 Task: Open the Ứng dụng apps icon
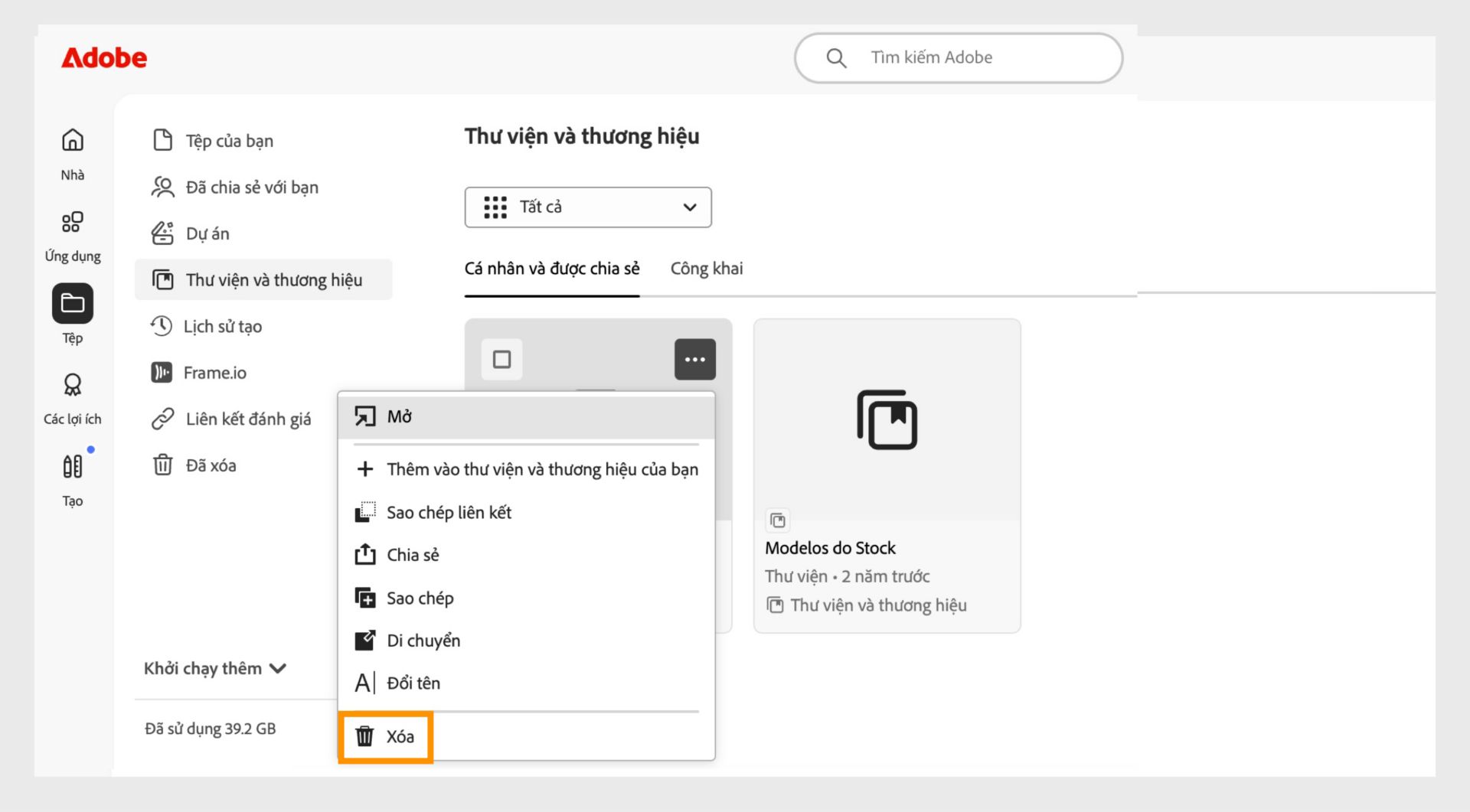coord(73,222)
